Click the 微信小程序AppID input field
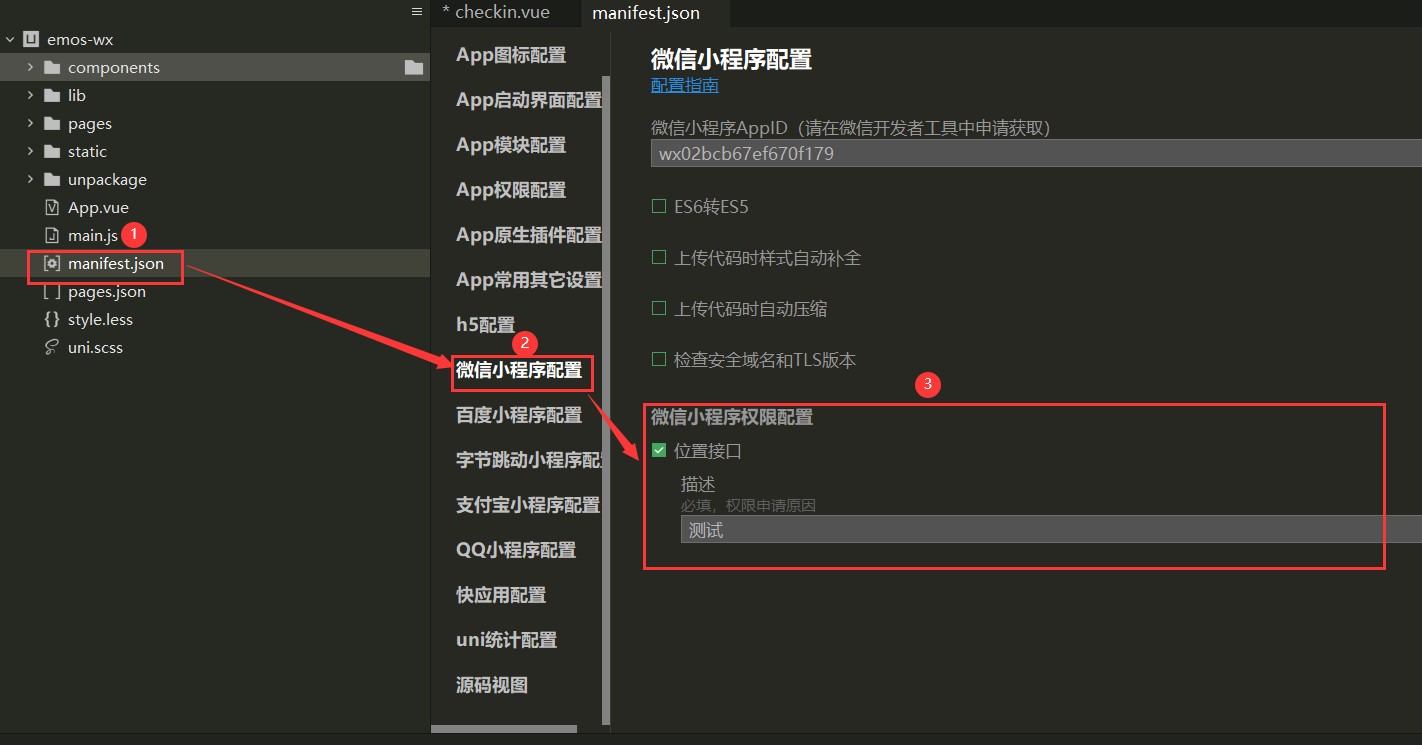The height and width of the screenshot is (745, 1422). pyautogui.click(x=1036, y=153)
